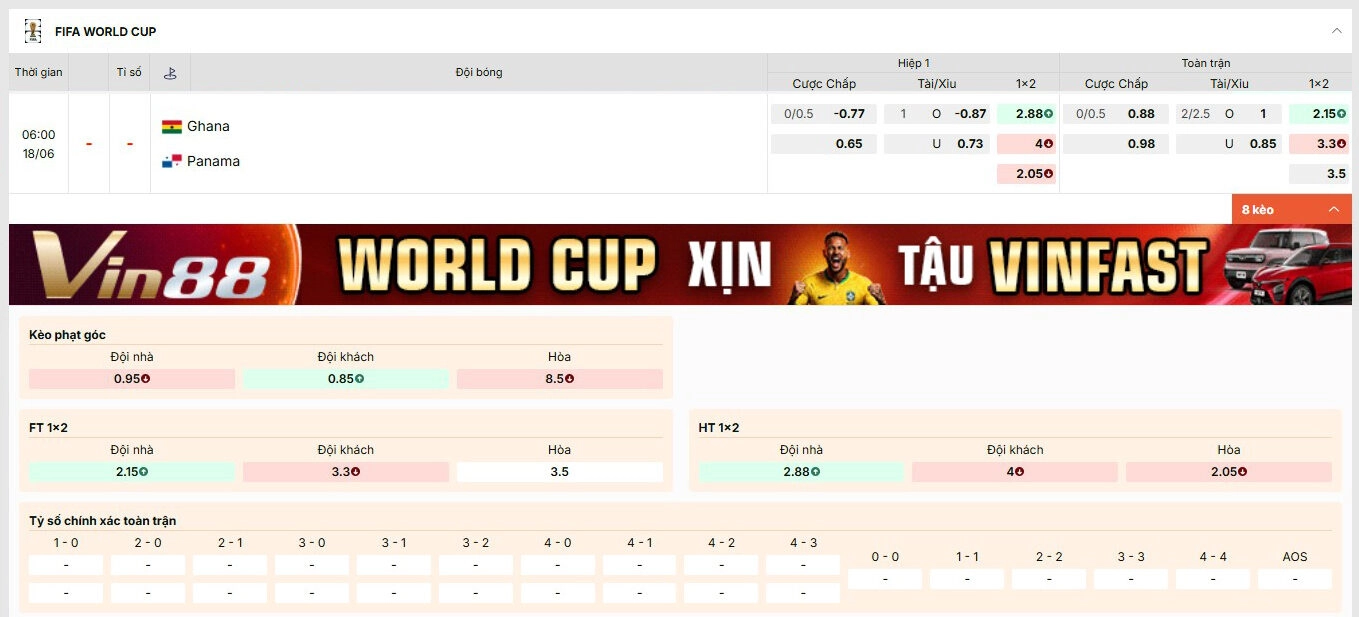Select first-half handicap odds -0.77
This screenshot has height=617, width=1359.
tap(824, 114)
